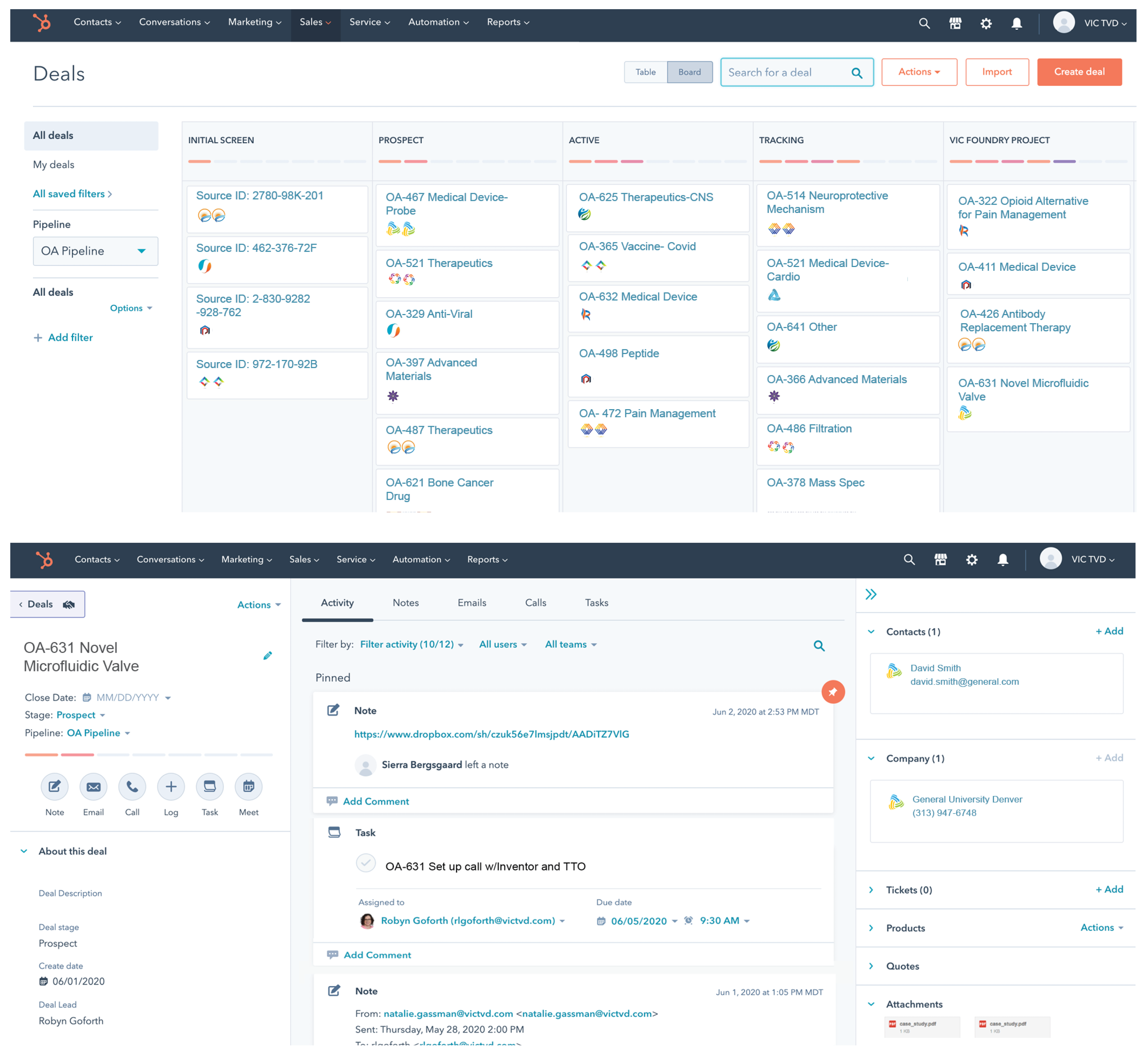Collapse the About this deal section
The height and width of the screenshot is (1057, 1148).
pos(24,851)
